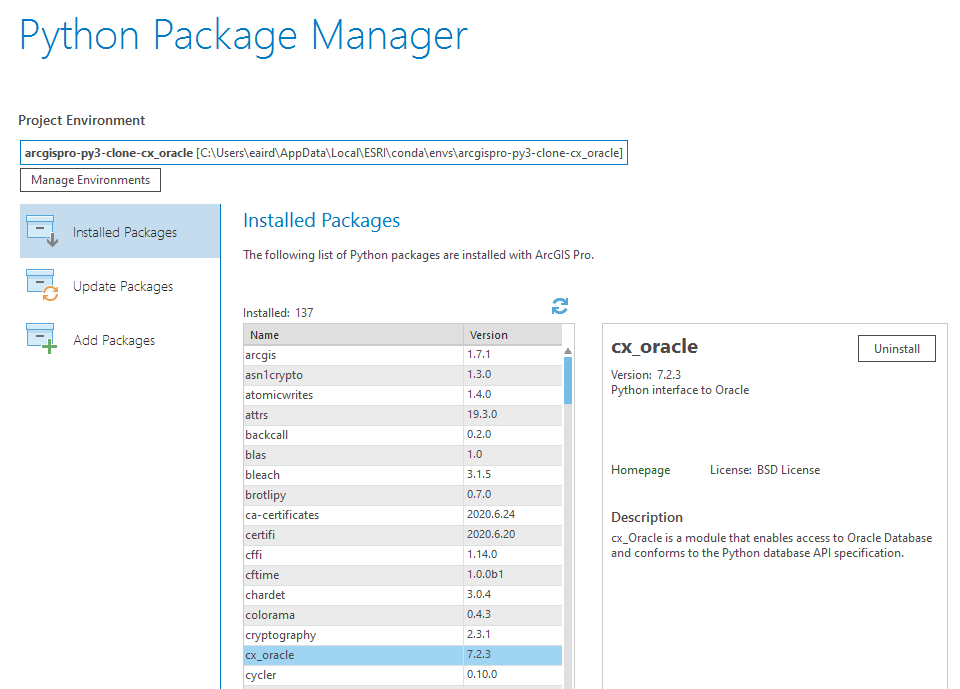Click the package list scrollbar thumb

coord(568,380)
